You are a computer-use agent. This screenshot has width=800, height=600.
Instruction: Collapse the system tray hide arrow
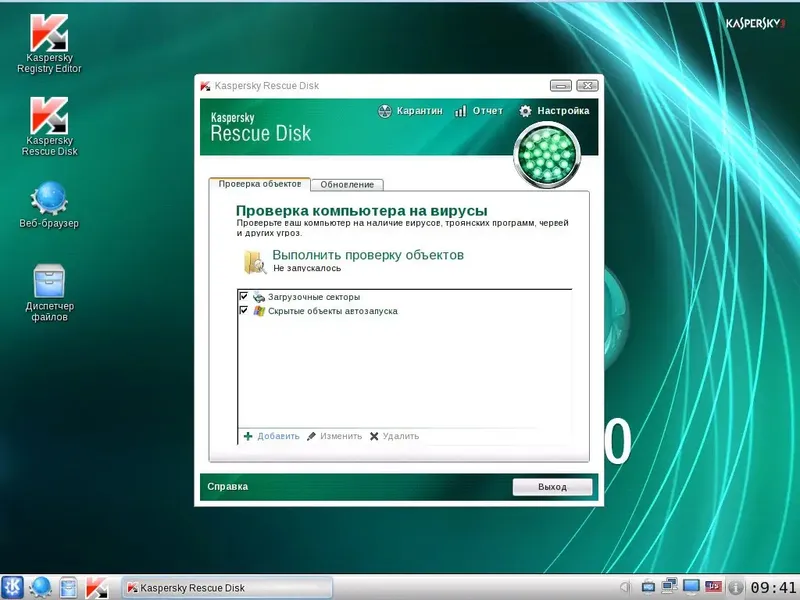coord(624,588)
